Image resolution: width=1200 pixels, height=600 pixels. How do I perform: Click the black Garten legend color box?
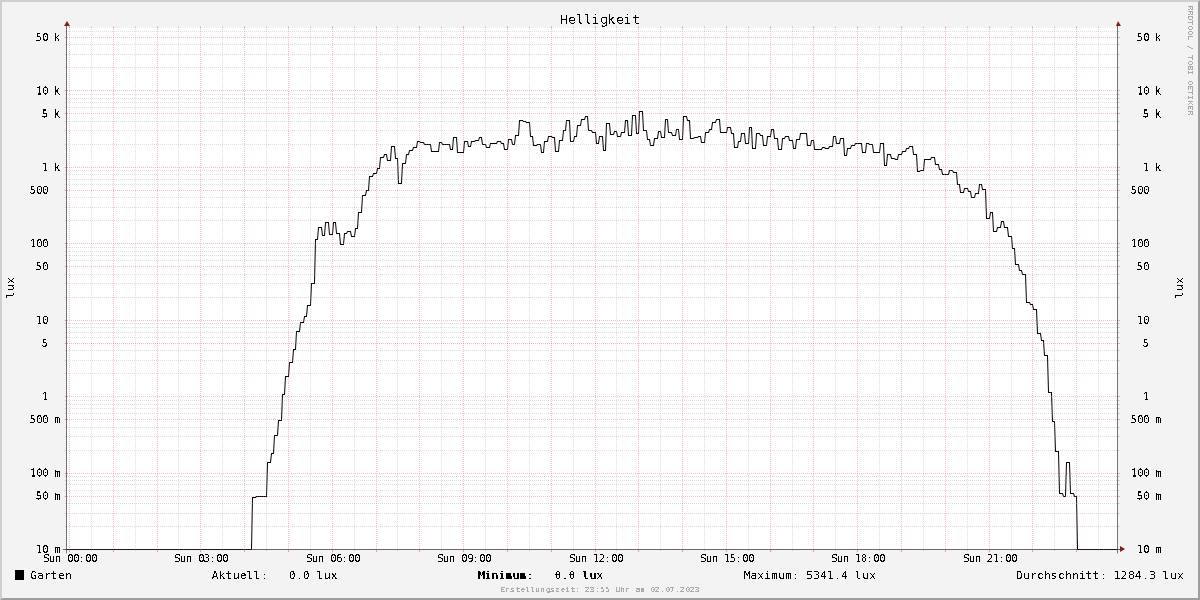(19, 575)
